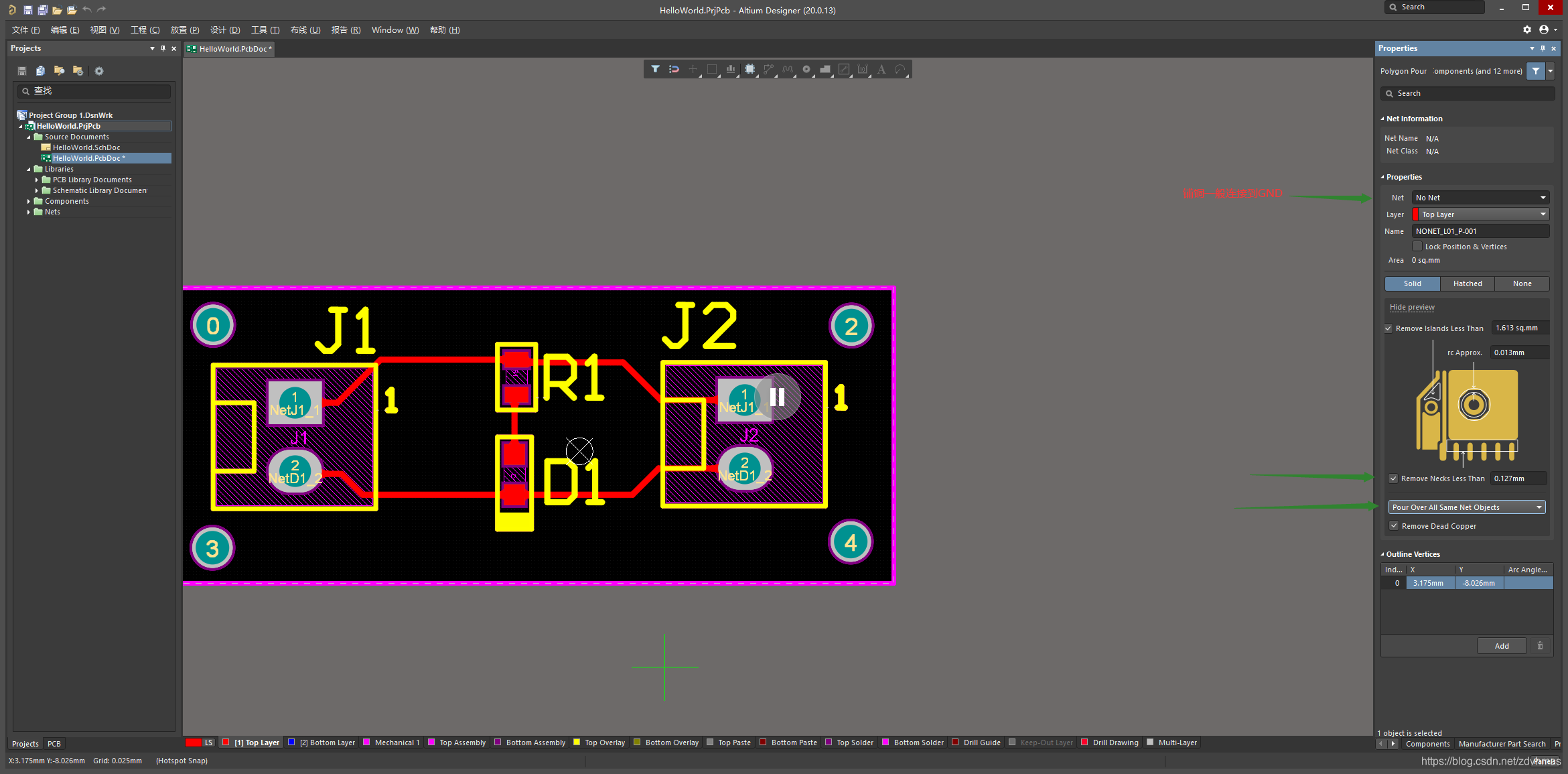Select HelloWorld.SchDoc in project tree

(86, 147)
